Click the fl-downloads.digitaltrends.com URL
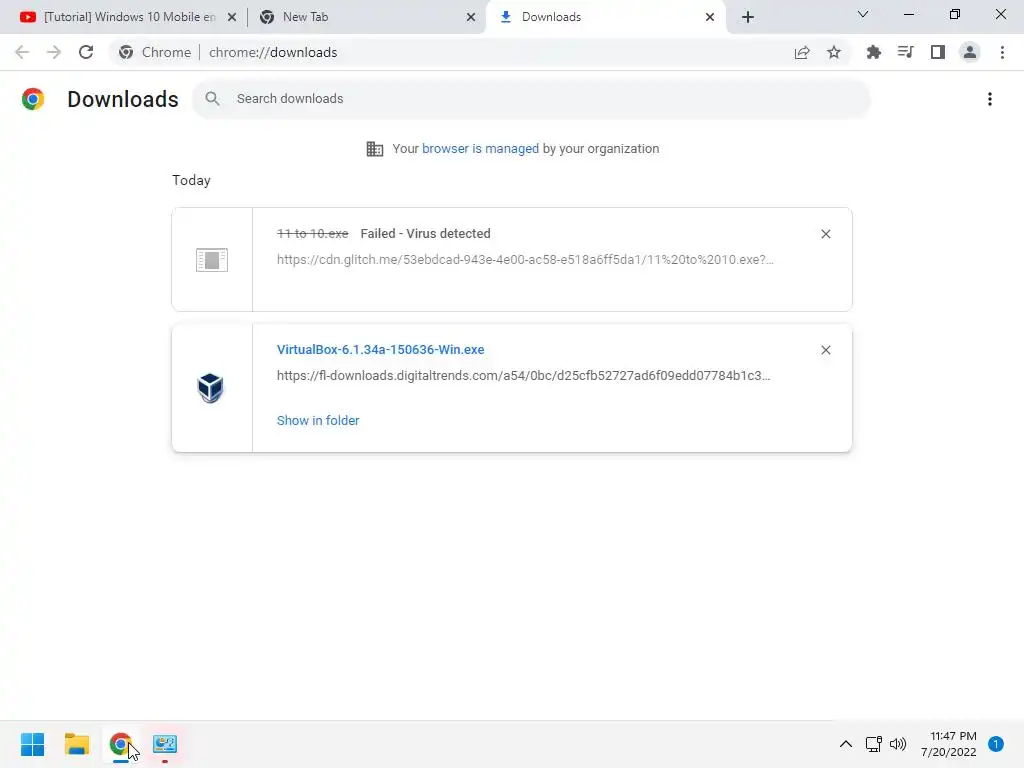Viewport: 1024px width, 768px height. 523,376
